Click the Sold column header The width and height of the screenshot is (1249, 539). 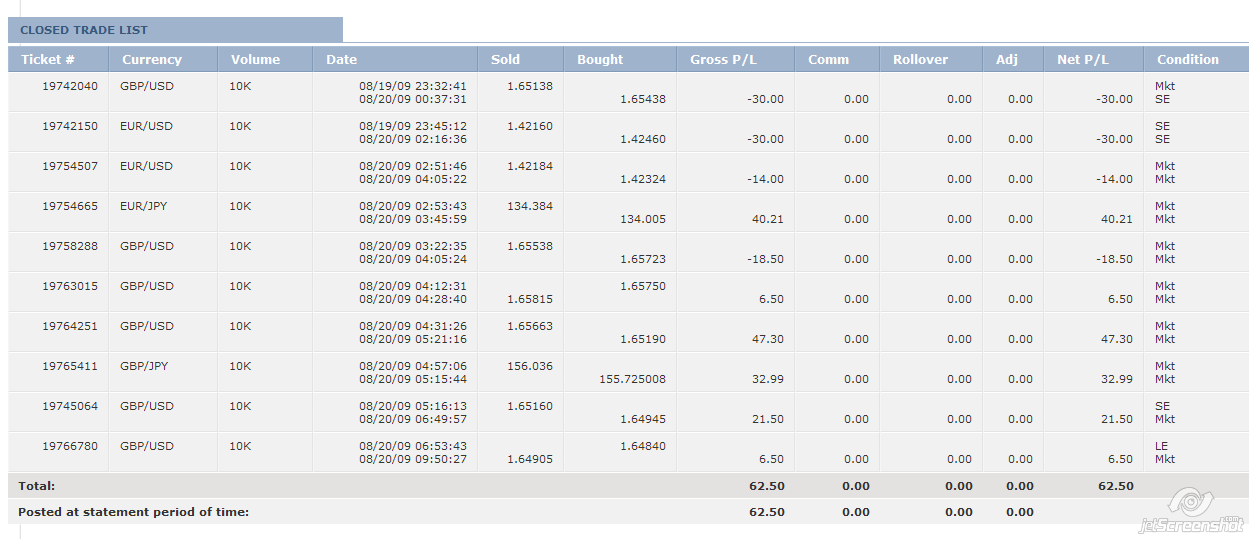pos(505,60)
